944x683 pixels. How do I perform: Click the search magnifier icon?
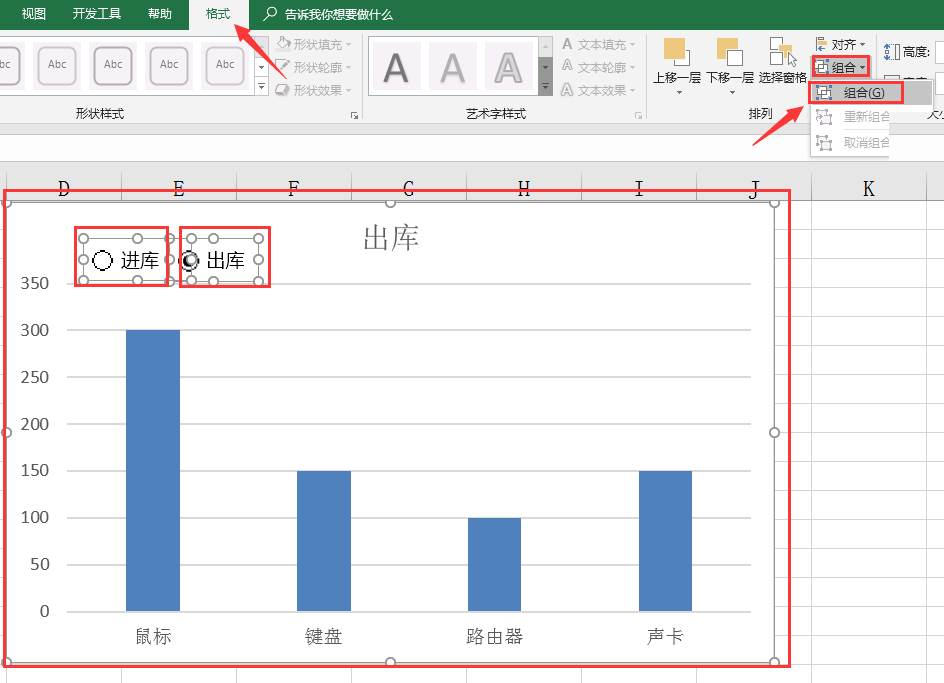tap(270, 14)
